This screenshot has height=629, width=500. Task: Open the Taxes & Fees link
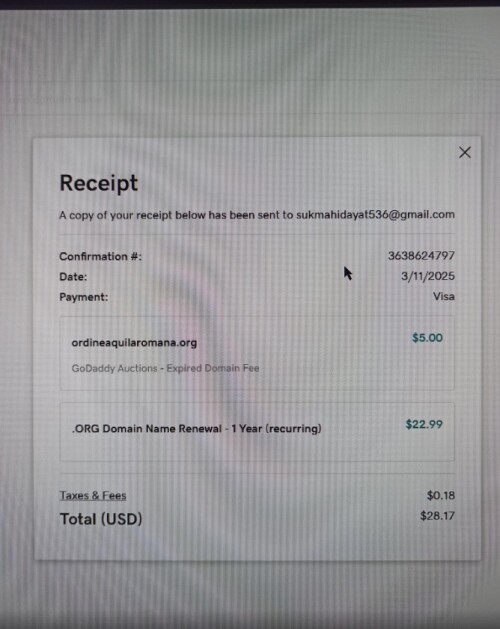(93, 495)
